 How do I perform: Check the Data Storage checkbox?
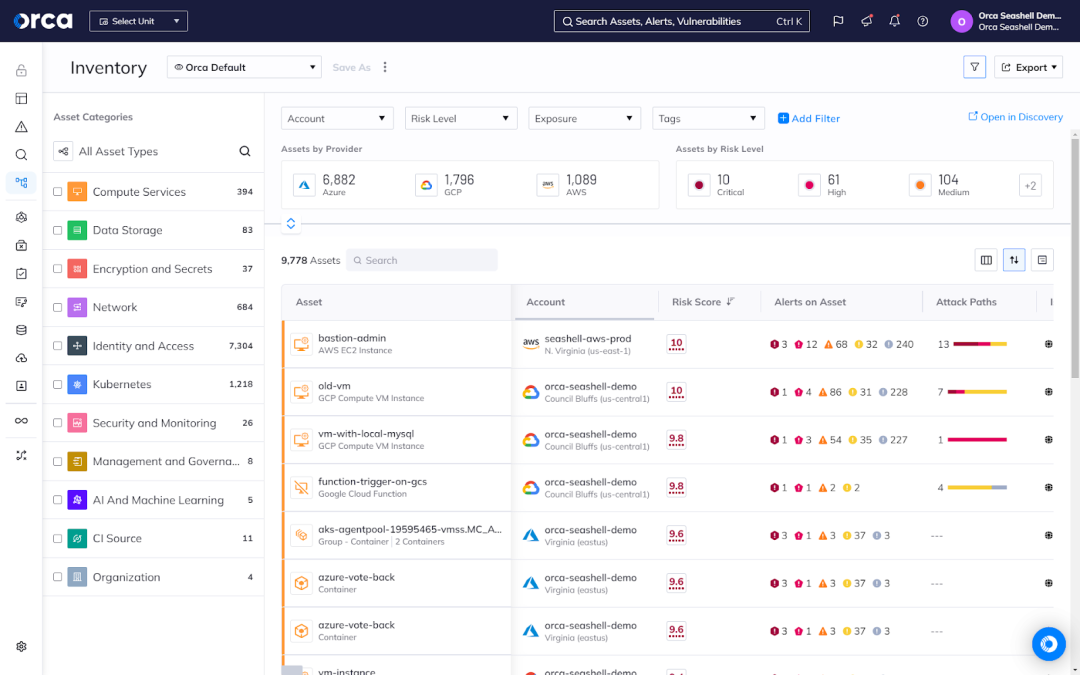pos(58,230)
